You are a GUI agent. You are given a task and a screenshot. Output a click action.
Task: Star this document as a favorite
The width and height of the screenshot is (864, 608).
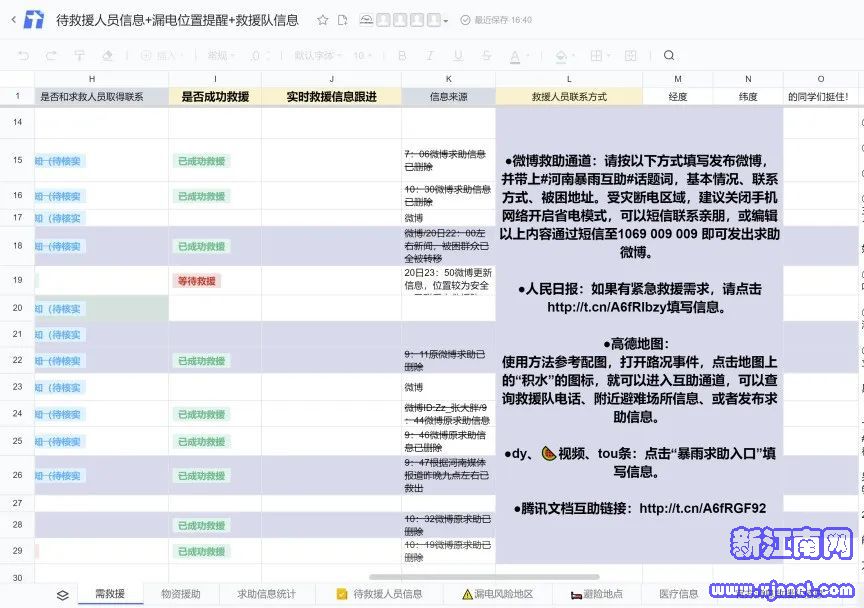[x=323, y=20]
